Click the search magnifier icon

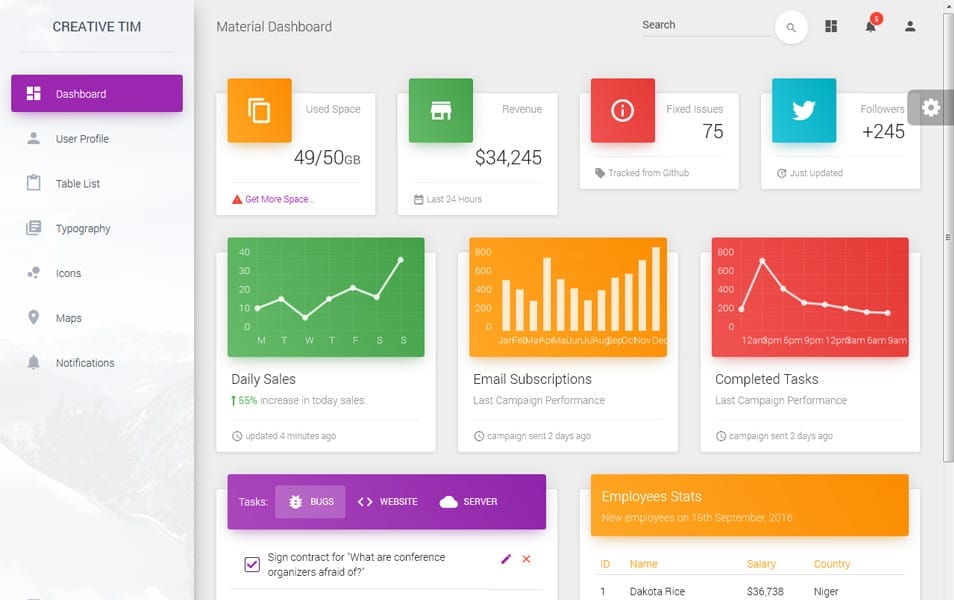pyautogui.click(x=791, y=27)
